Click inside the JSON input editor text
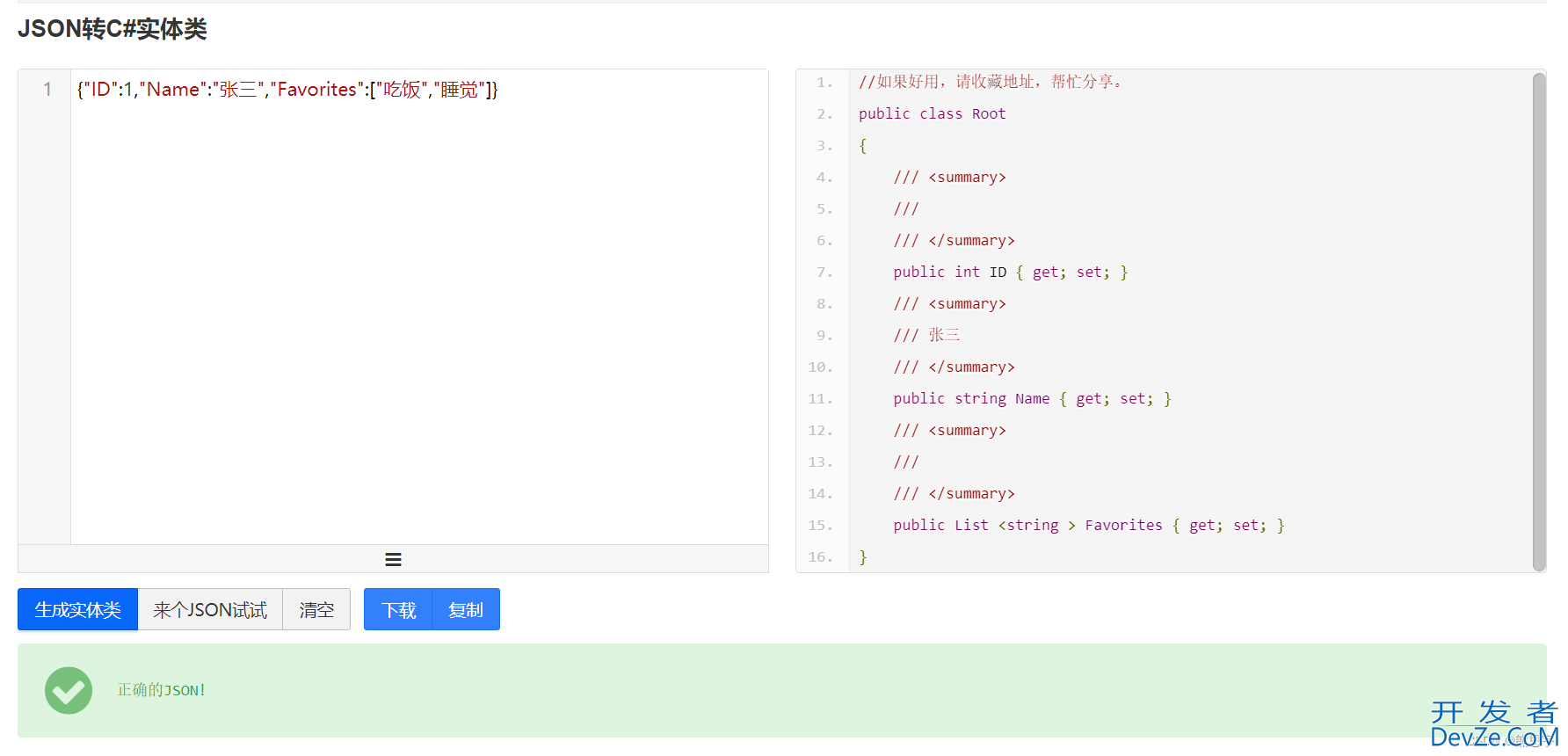The height and width of the screenshot is (756, 1568). click(x=287, y=90)
